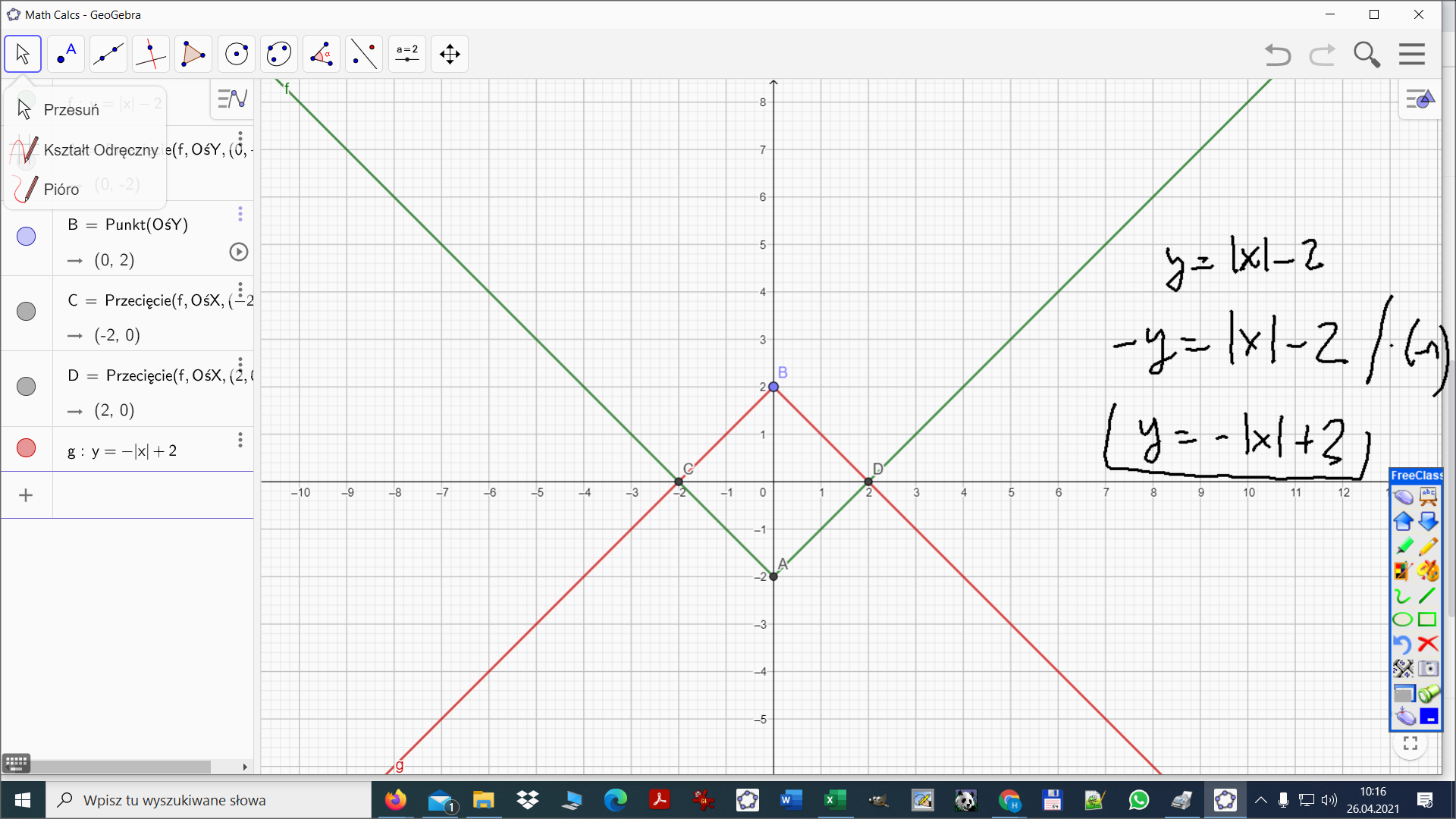Show hidden system tray icons
1456x819 pixels.
[x=1260, y=800]
